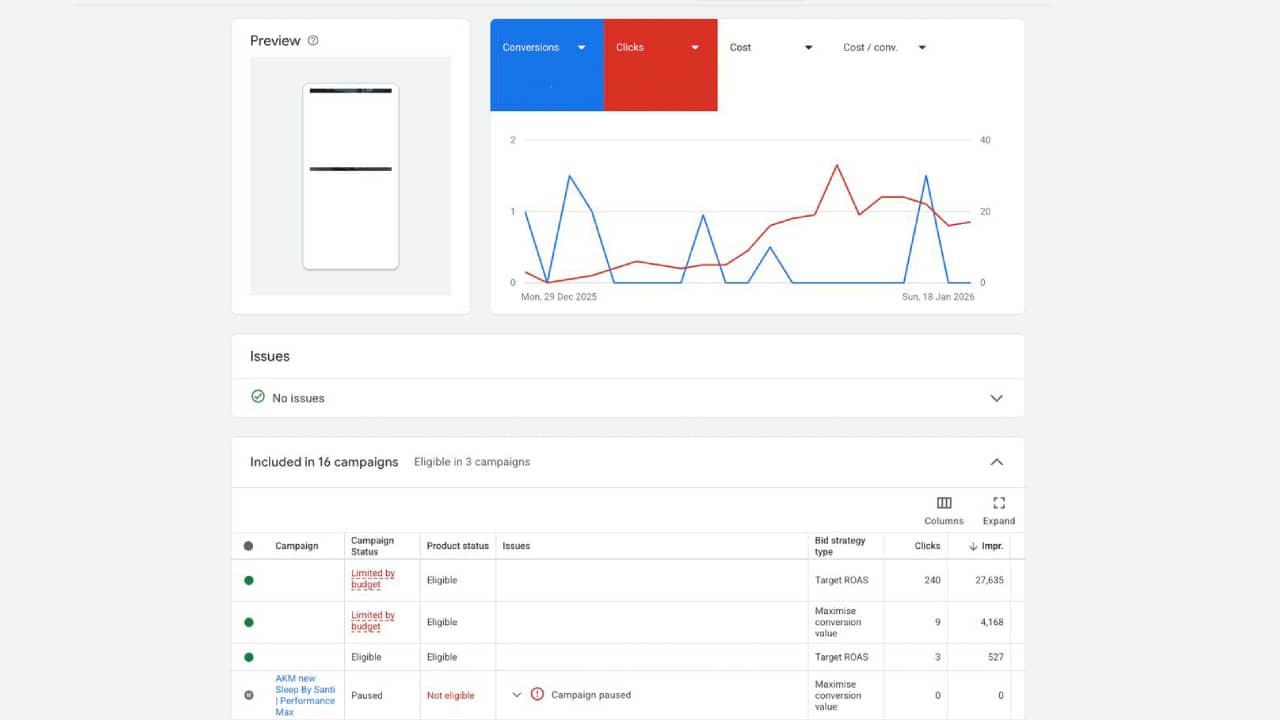Click the red Campaign paused warning icon

coord(537,694)
